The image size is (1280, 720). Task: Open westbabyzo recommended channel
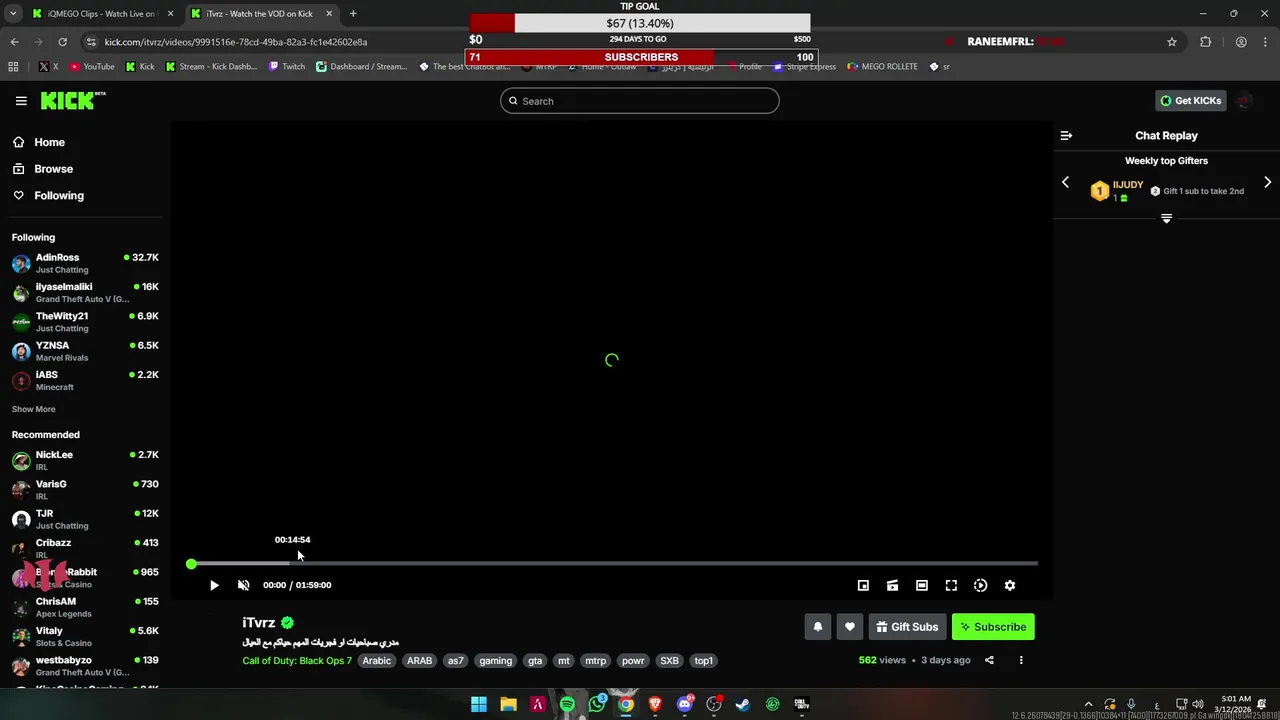85,666
